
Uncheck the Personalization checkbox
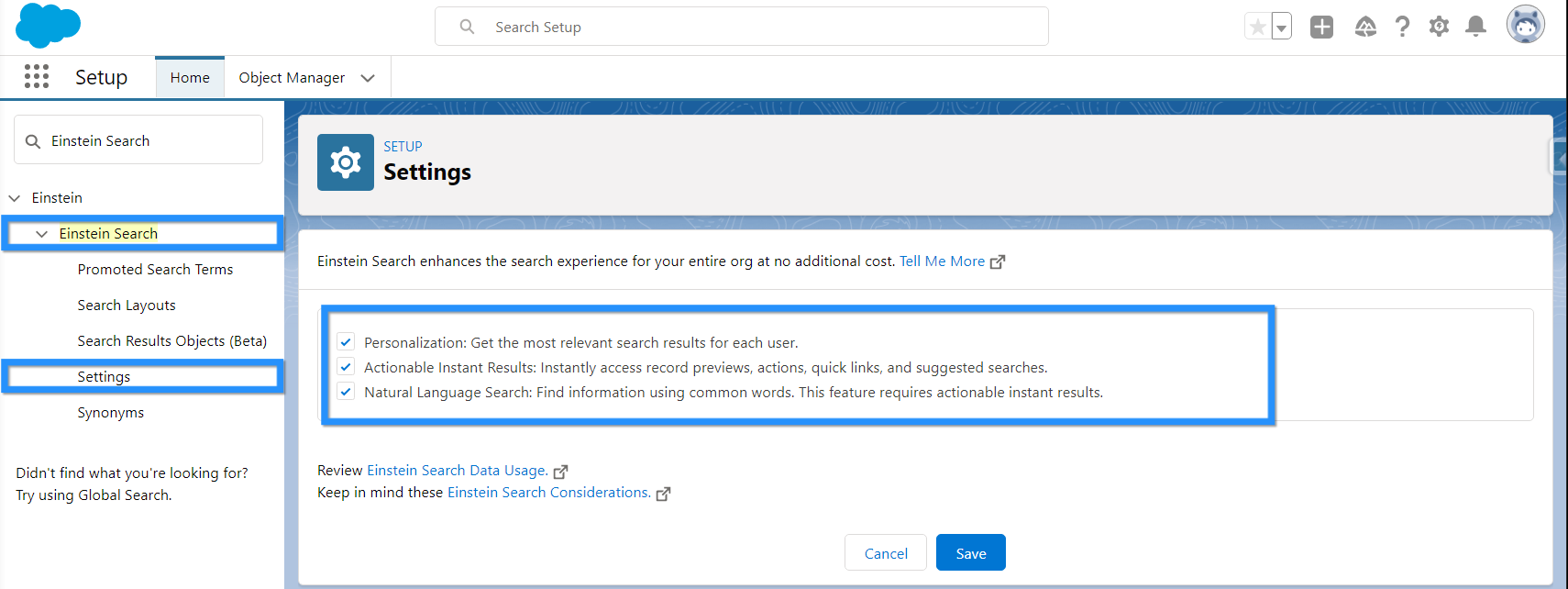pyautogui.click(x=346, y=342)
